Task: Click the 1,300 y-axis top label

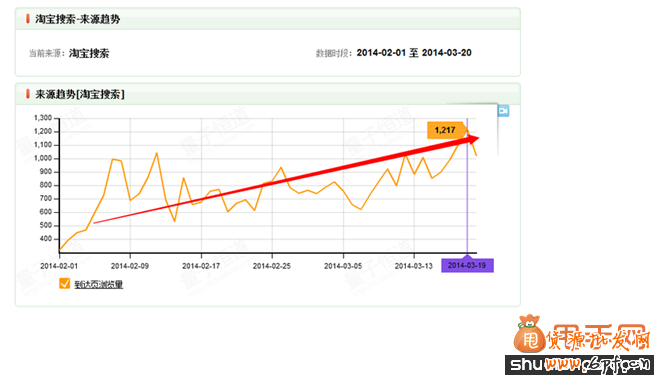Action: pos(43,118)
